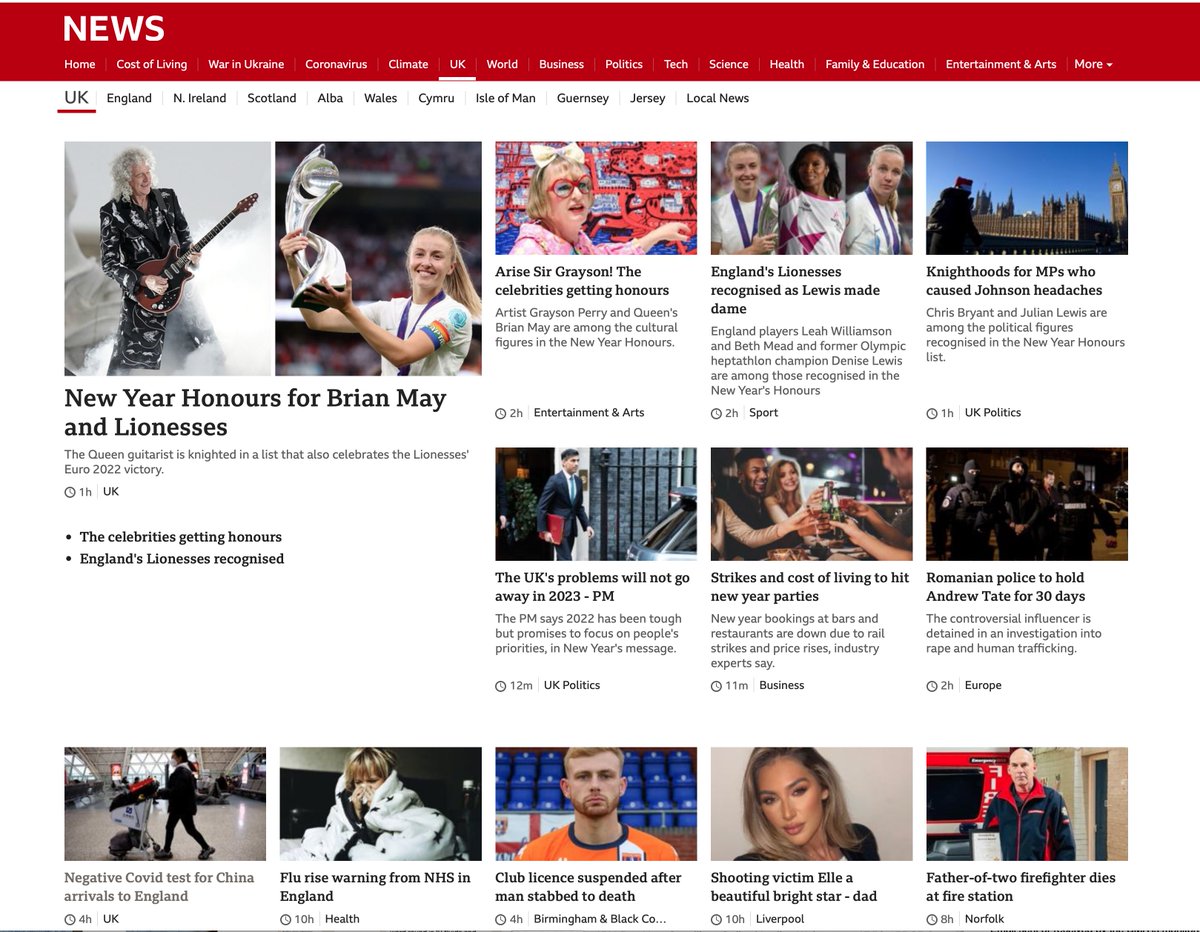Click "The celebrities getting honours" bullet link

click(x=181, y=536)
